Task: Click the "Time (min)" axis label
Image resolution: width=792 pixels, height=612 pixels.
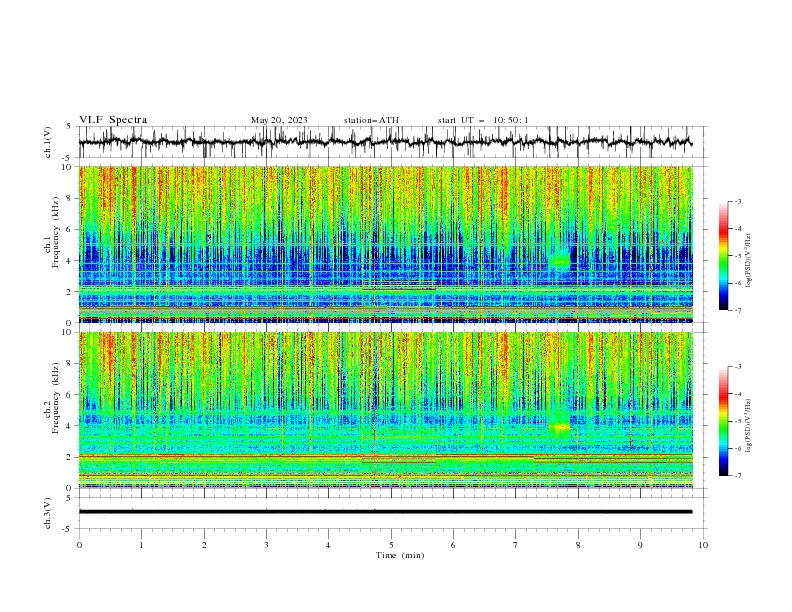Action: tap(400, 555)
